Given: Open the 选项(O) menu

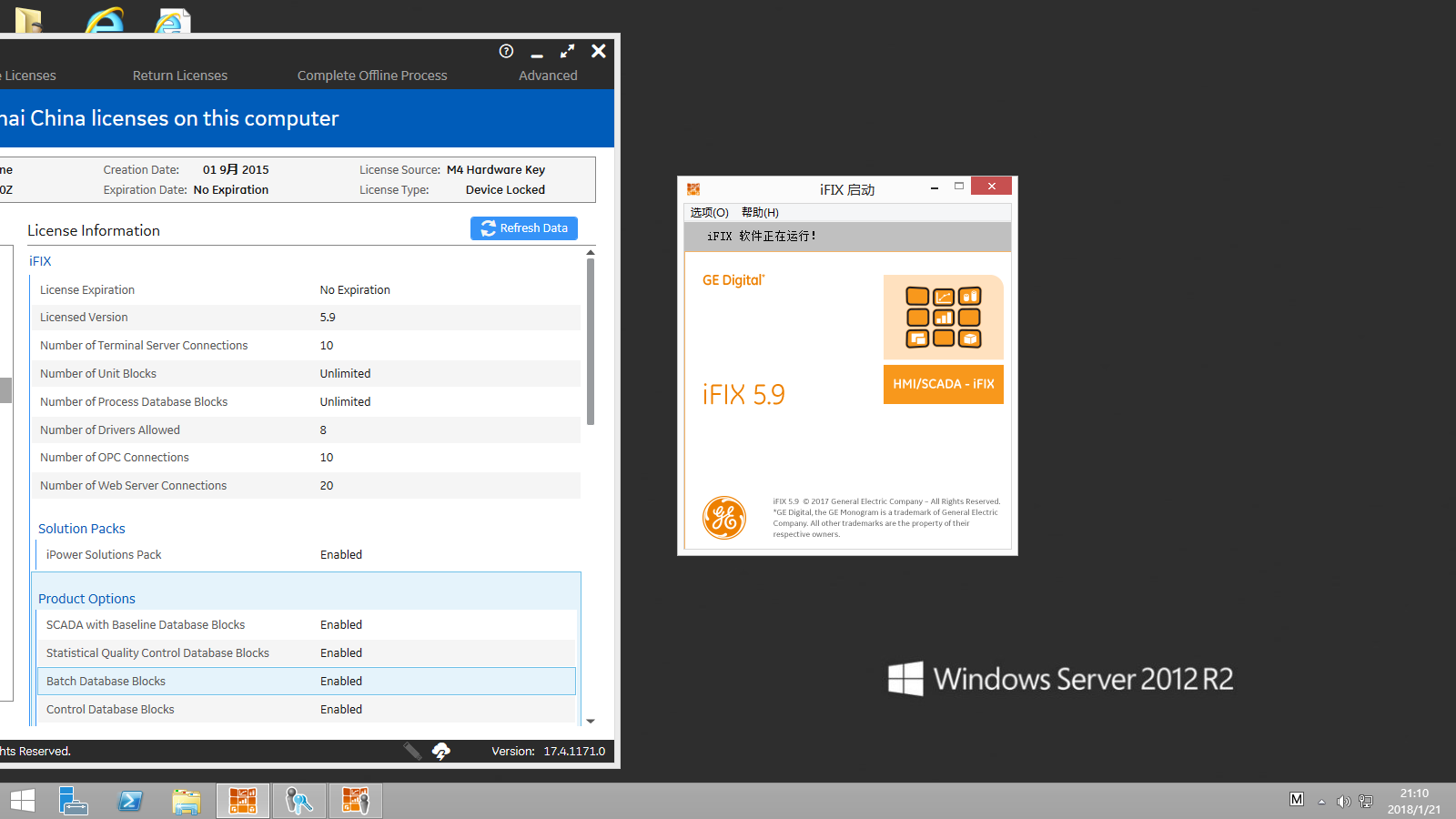Looking at the screenshot, I should (709, 212).
